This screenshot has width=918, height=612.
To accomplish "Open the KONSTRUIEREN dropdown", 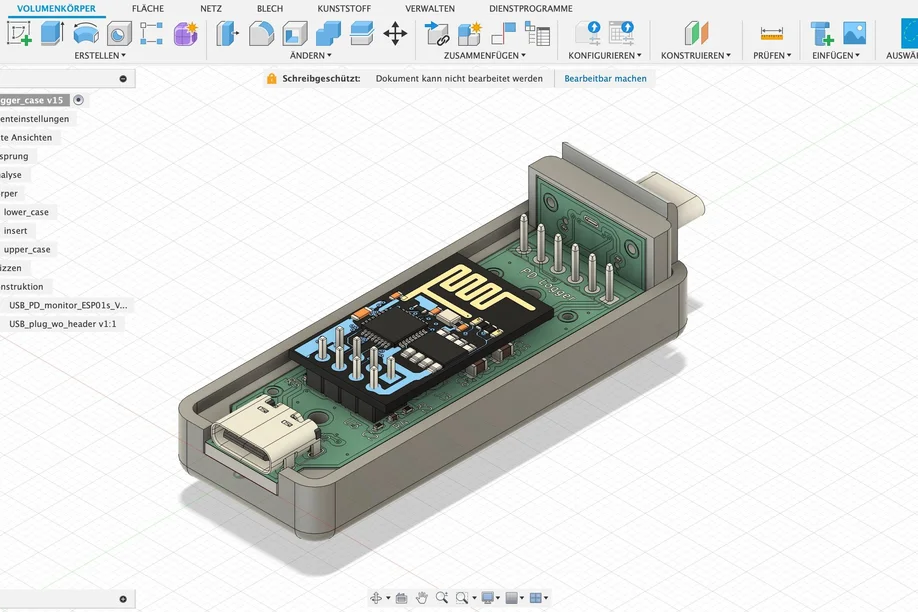I will coord(695,56).
